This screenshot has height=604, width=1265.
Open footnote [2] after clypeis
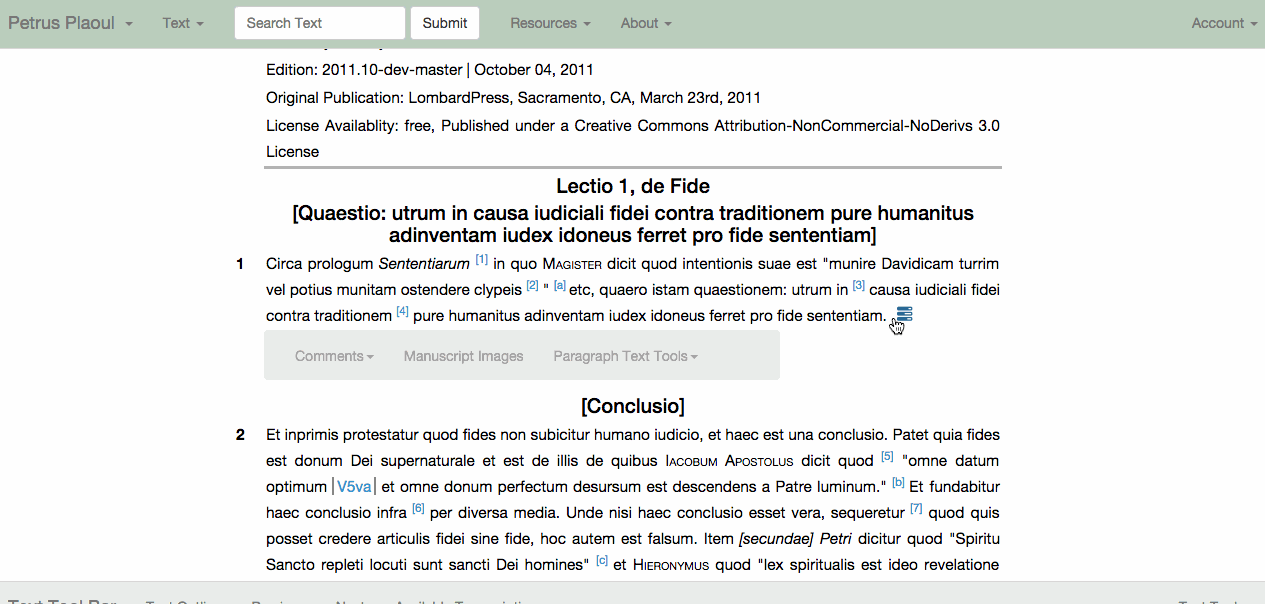532,286
